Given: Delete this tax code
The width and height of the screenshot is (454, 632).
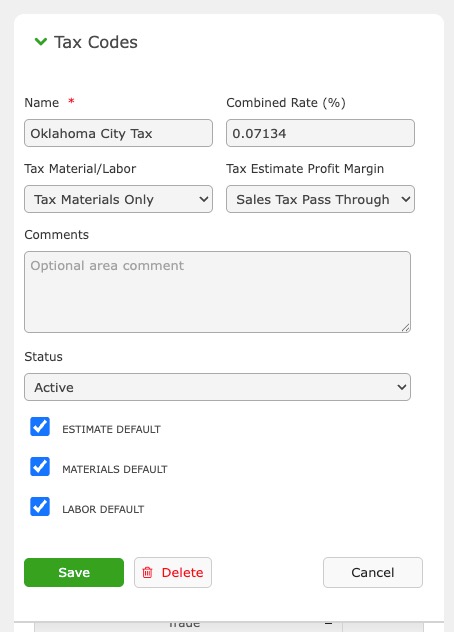Looking at the screenshot, I should coord(173,572).
